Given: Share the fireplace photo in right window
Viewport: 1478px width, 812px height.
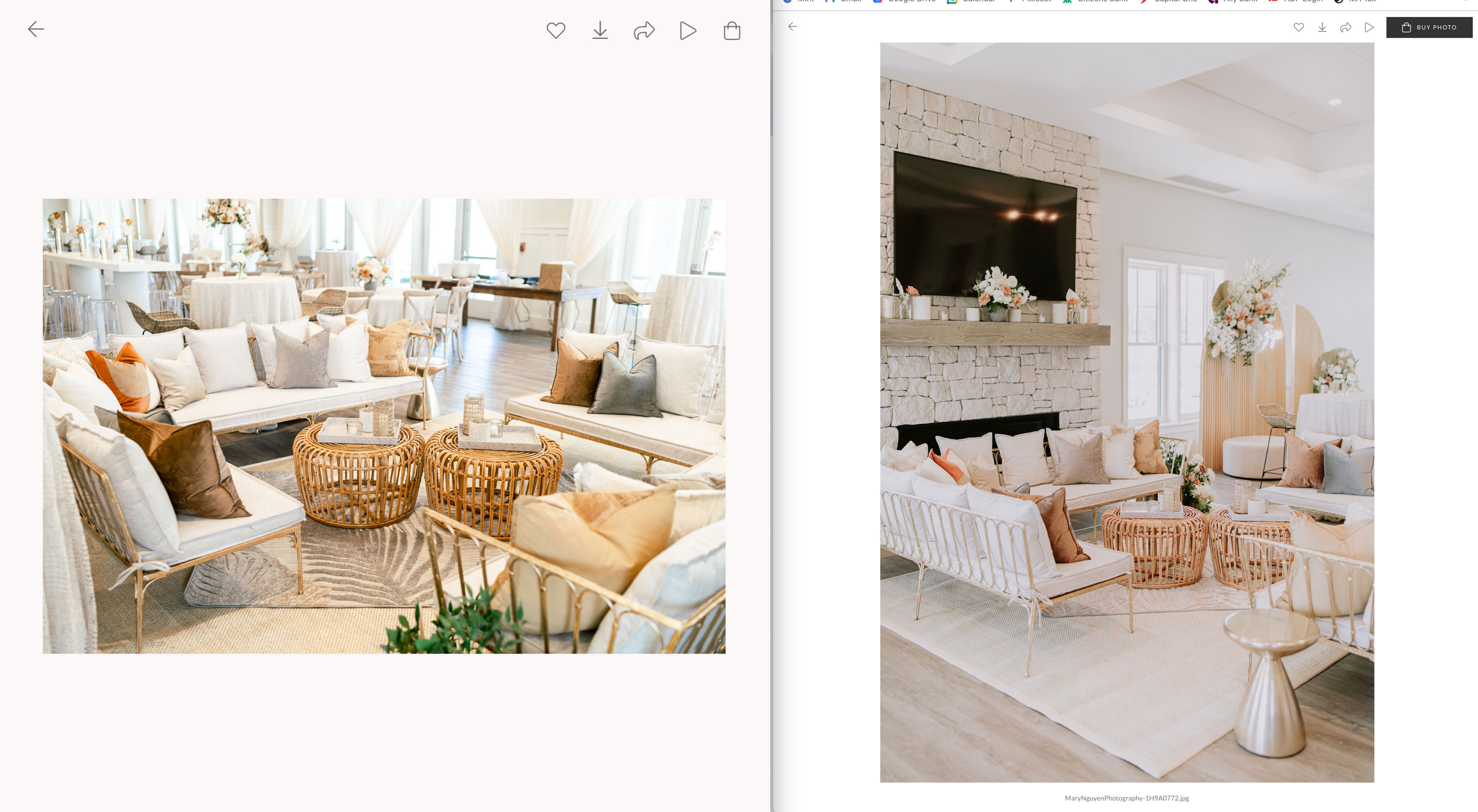Looking at the screenshot, I should 1345,27.
